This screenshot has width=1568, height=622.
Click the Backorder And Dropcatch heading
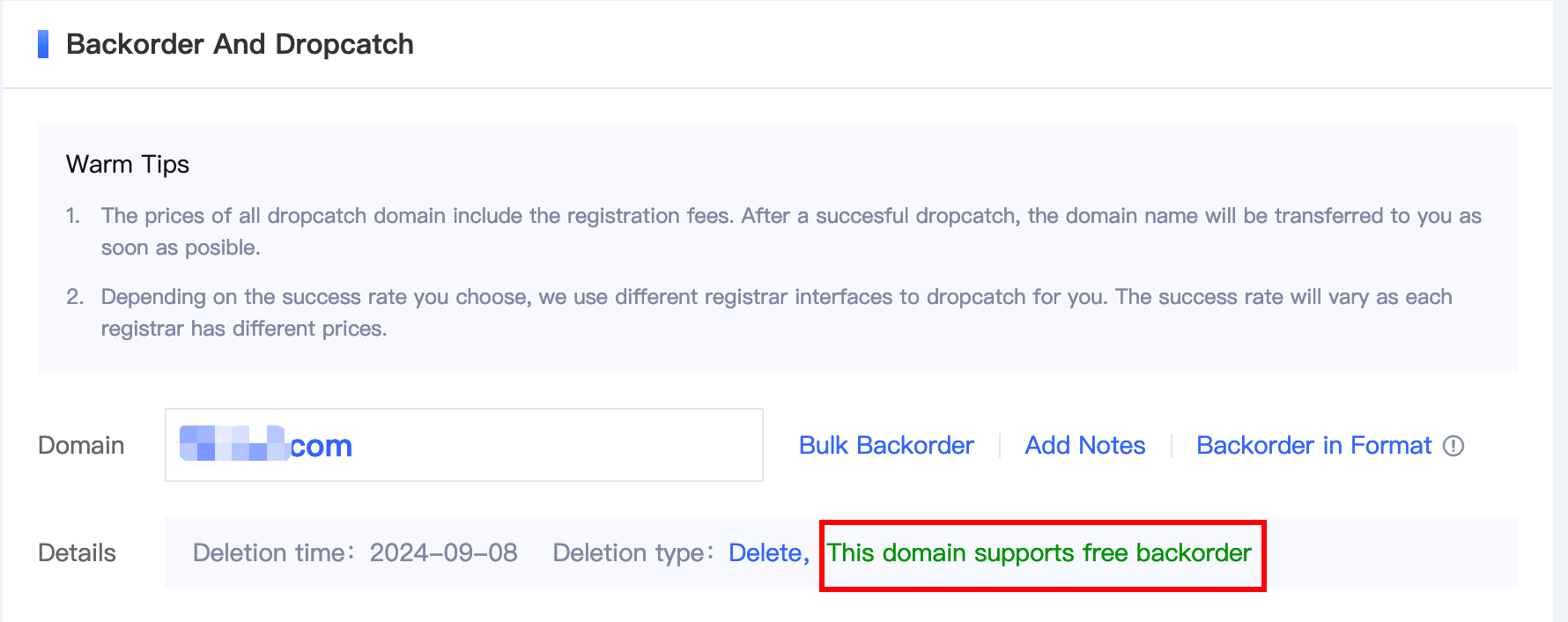pyautogui.click(x=240, y=44)
